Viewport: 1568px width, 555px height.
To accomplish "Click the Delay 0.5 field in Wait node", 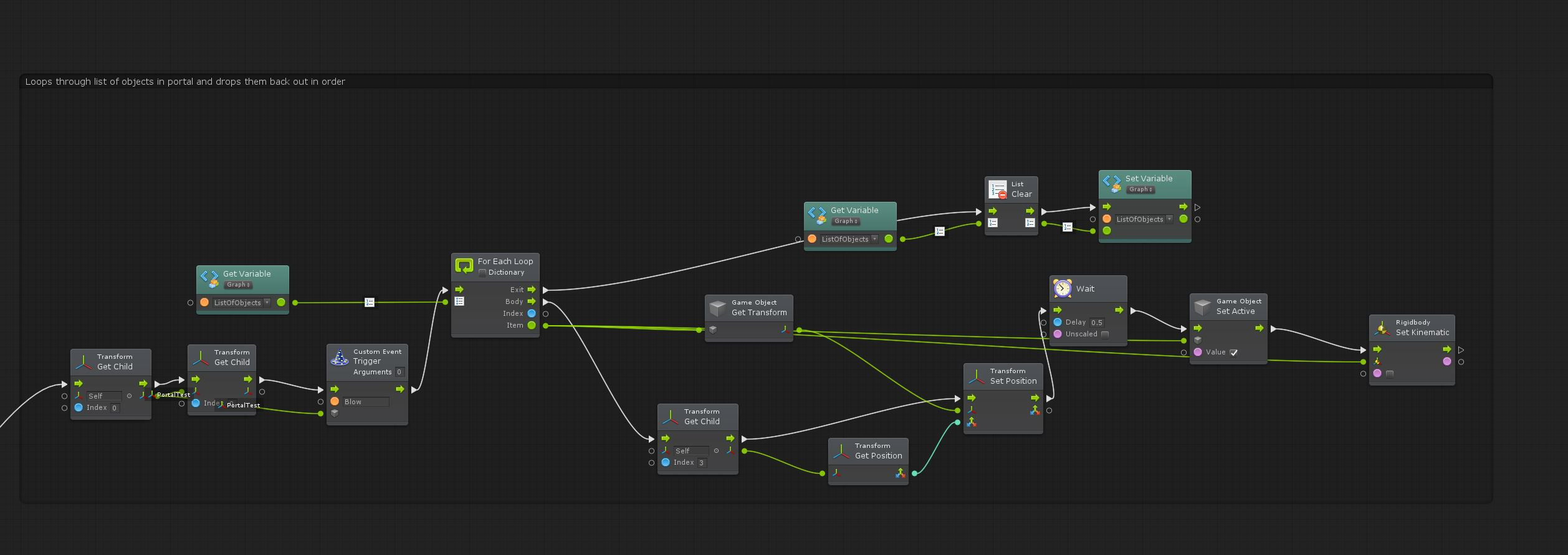I will point(1097,323).
